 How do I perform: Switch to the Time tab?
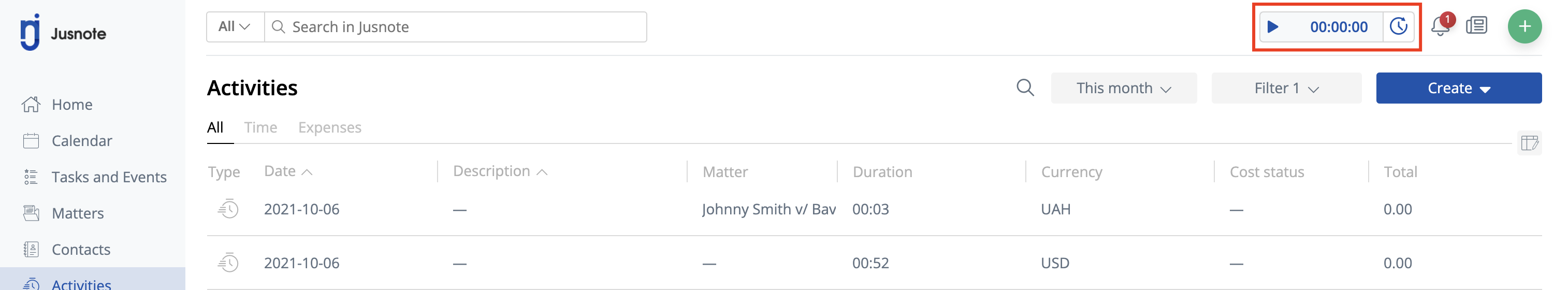coord(260,127)
